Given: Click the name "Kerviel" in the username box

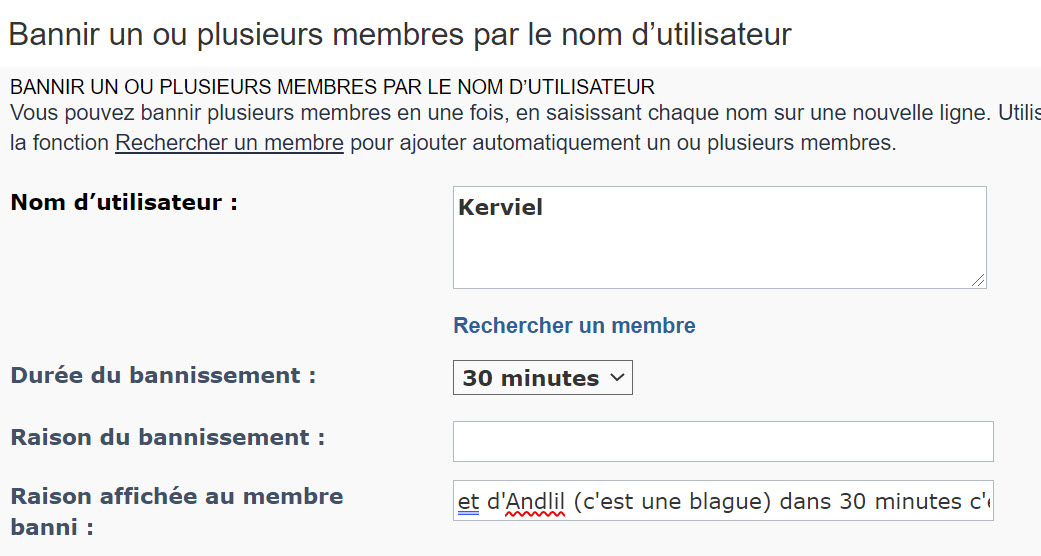Looking at the screenshot, I should tap(500, 208).
